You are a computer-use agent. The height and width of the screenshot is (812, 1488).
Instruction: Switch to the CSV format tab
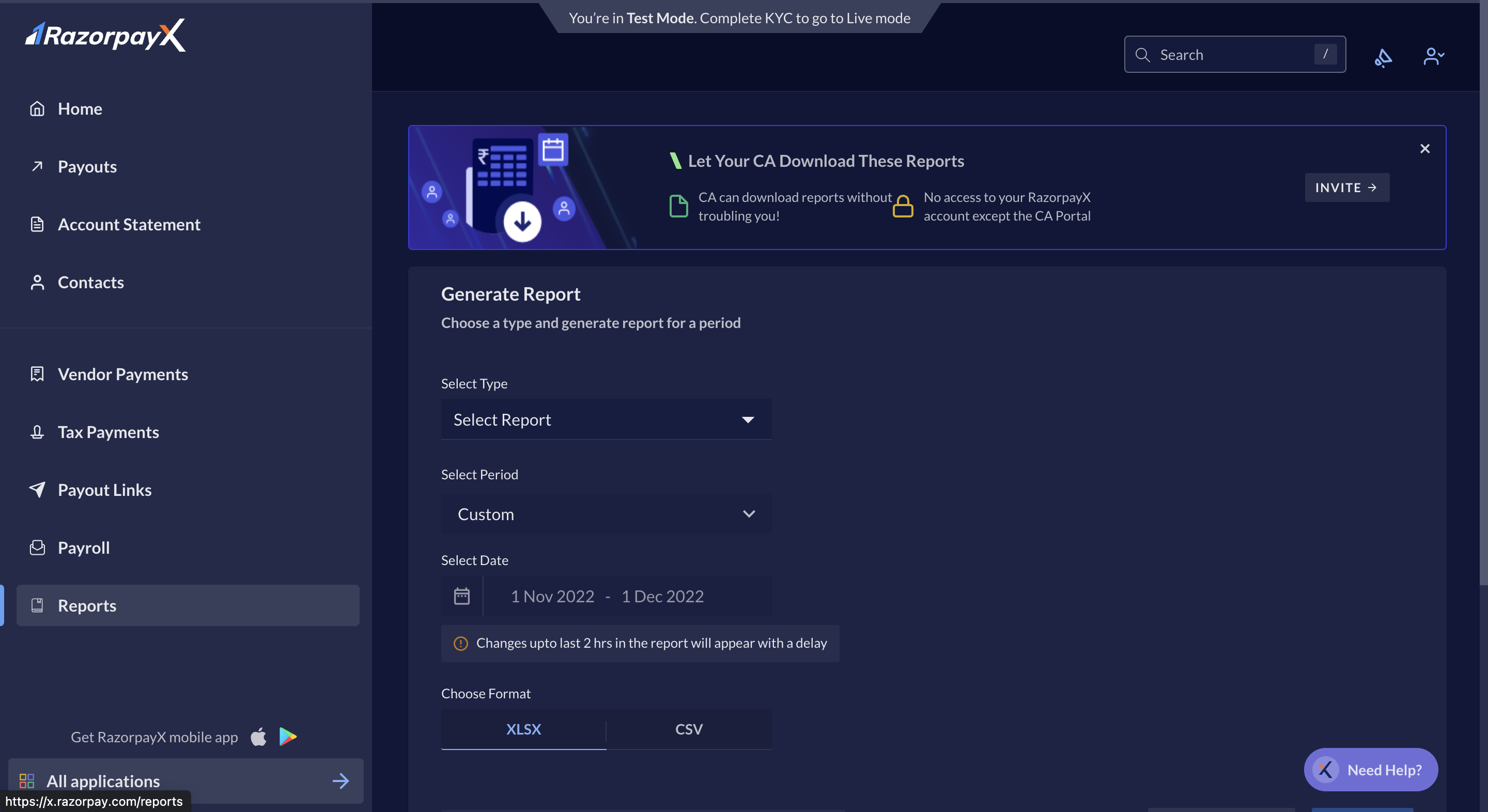tap(689, 729)
